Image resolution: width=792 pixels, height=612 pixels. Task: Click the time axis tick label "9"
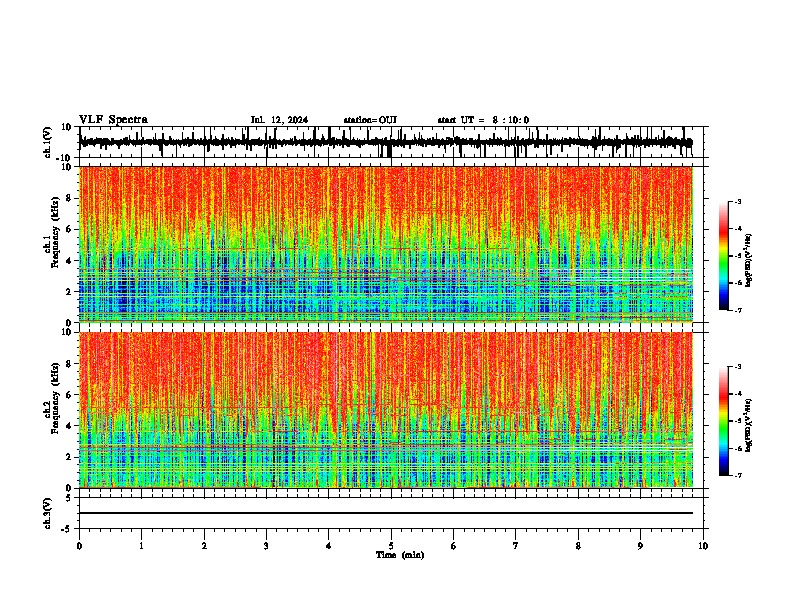640,546
